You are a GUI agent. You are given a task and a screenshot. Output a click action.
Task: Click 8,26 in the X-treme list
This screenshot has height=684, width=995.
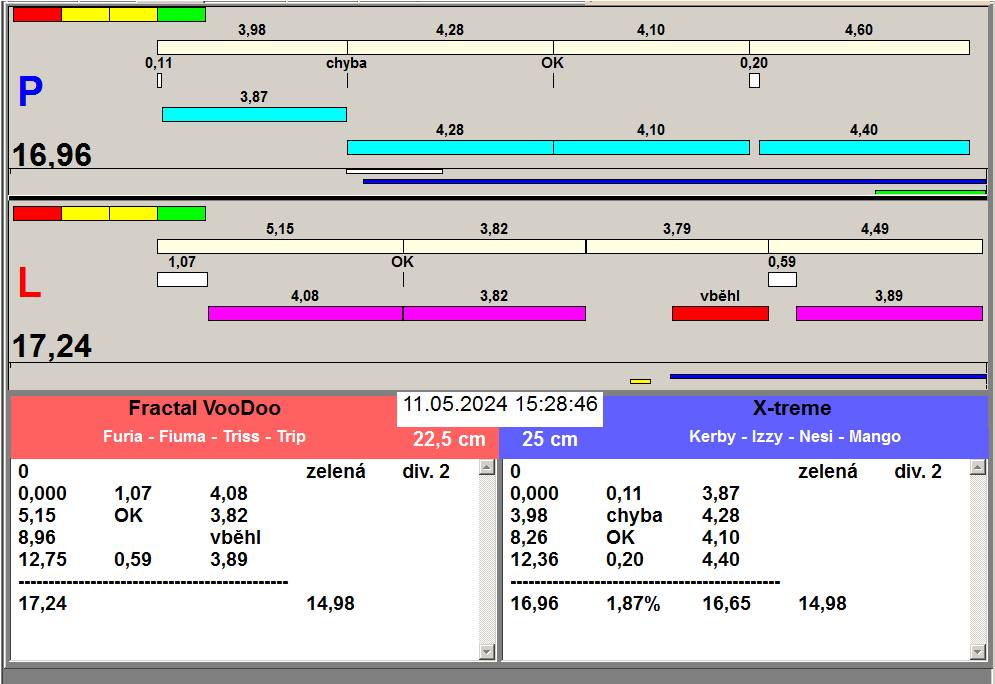[529, 537]
